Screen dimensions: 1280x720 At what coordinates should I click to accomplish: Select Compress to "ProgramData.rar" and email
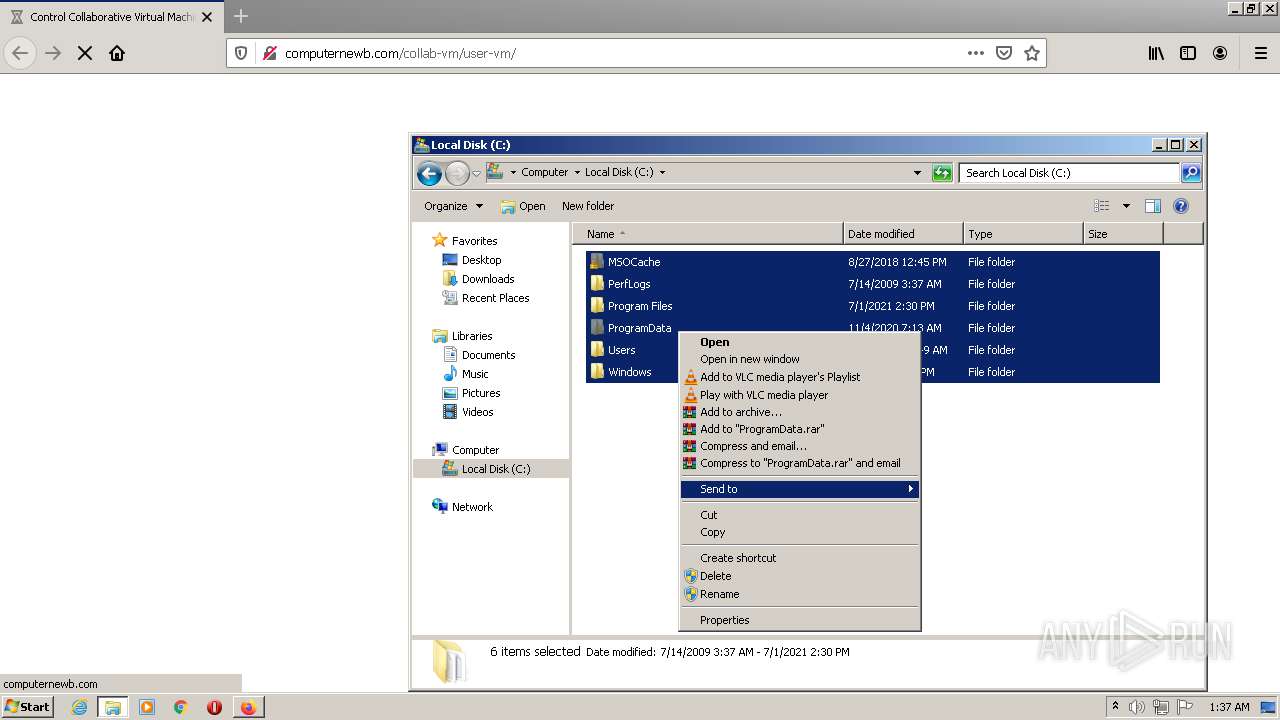point(800,463)
